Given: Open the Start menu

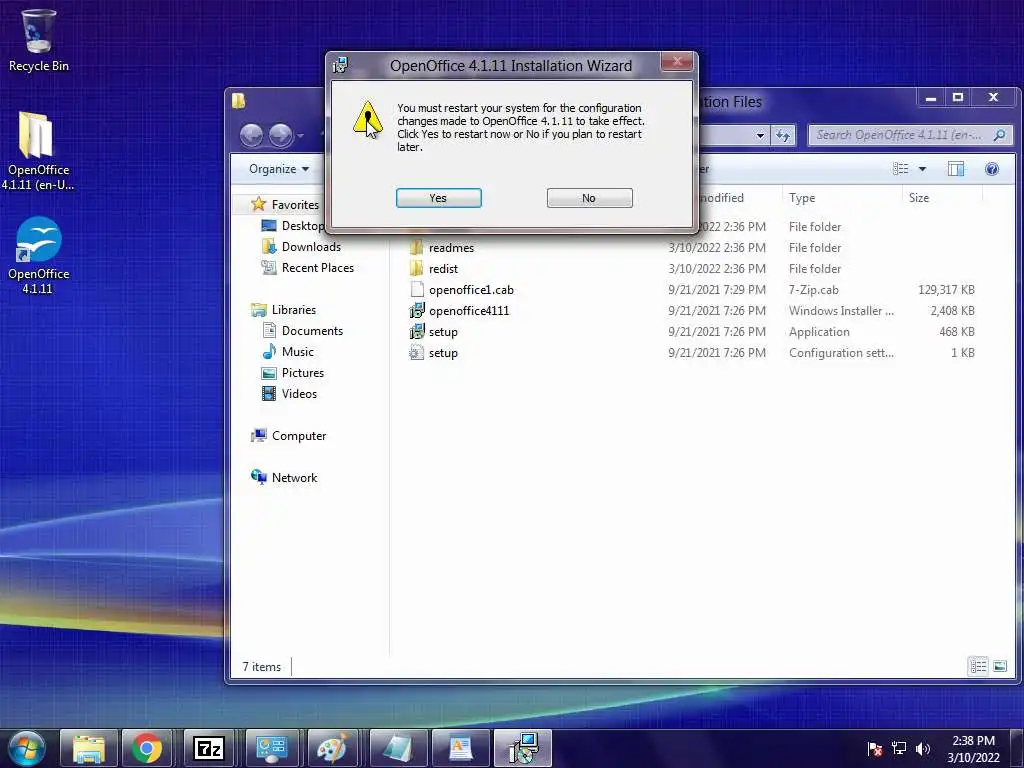Looking at the screenshot, I should click(27, 748).
